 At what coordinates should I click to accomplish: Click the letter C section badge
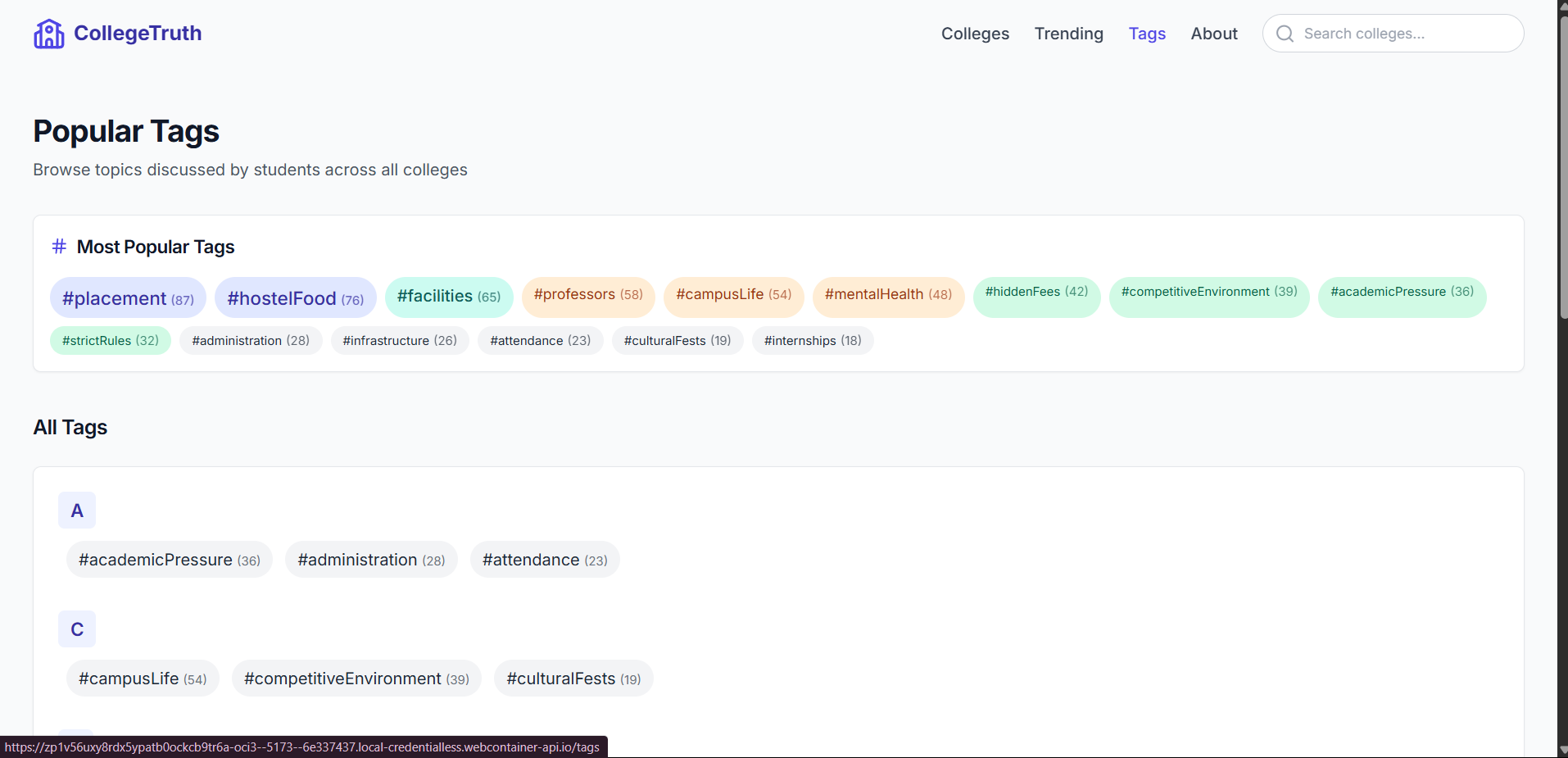point(77,629)
